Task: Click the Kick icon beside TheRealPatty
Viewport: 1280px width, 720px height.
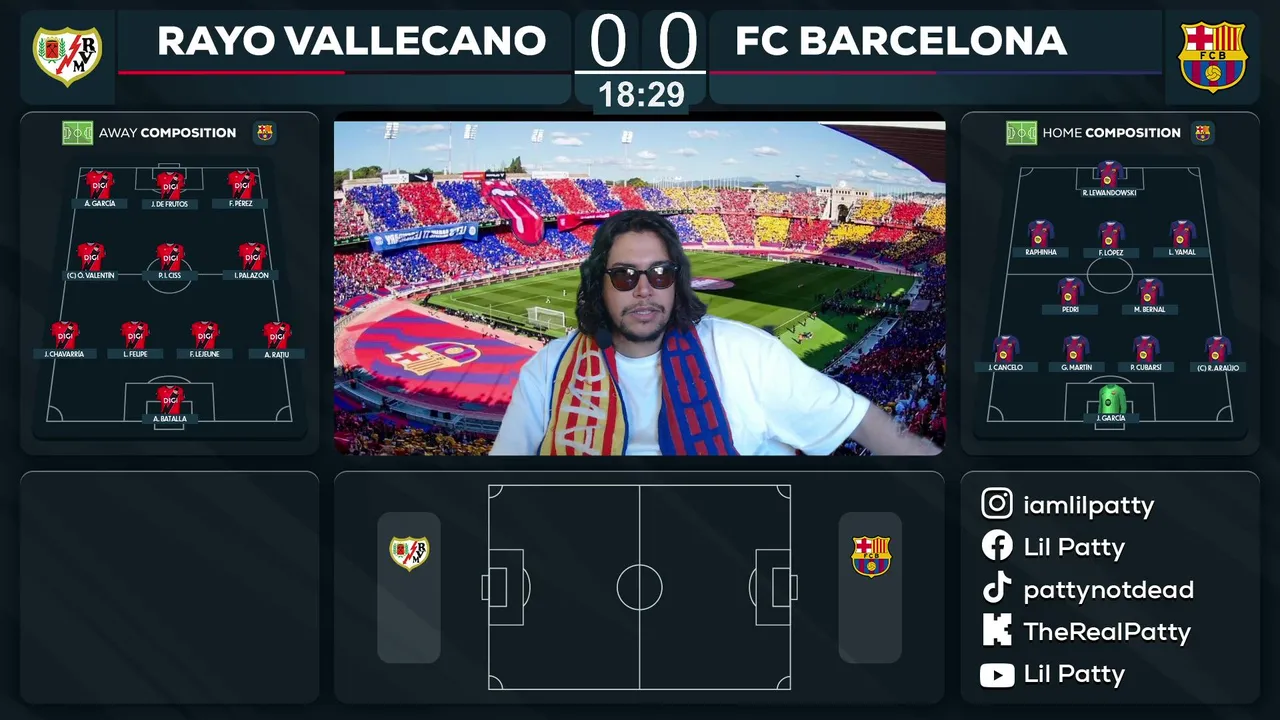Action: pyautogui.click(x=997, y=631)
